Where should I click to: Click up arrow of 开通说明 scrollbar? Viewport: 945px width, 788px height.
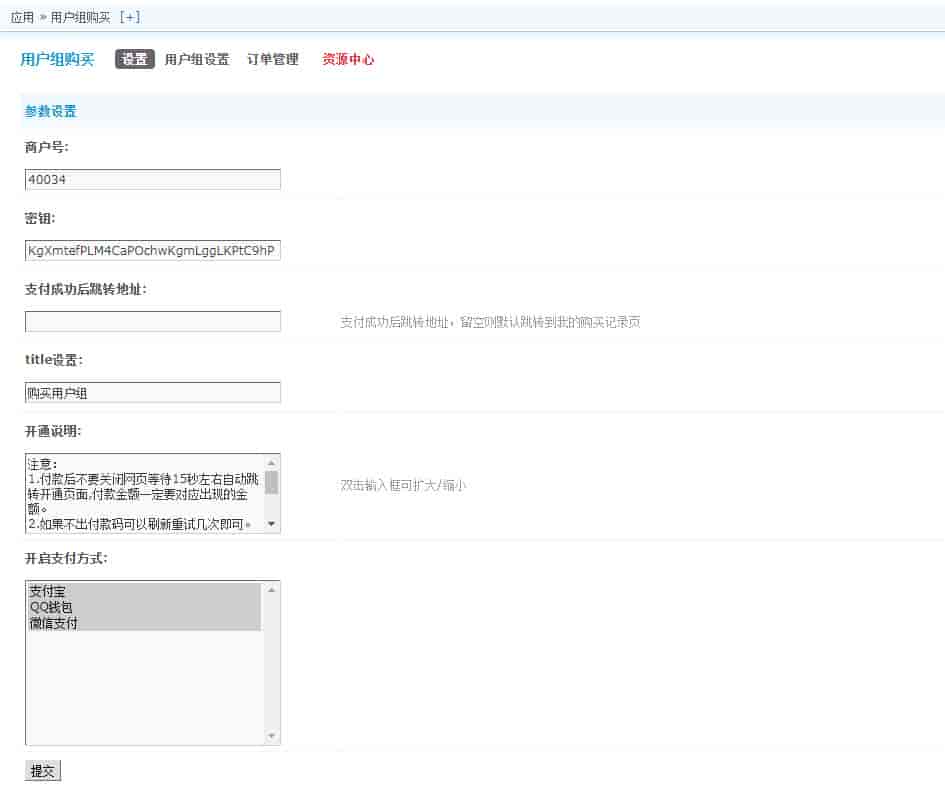tap(272, 462)
